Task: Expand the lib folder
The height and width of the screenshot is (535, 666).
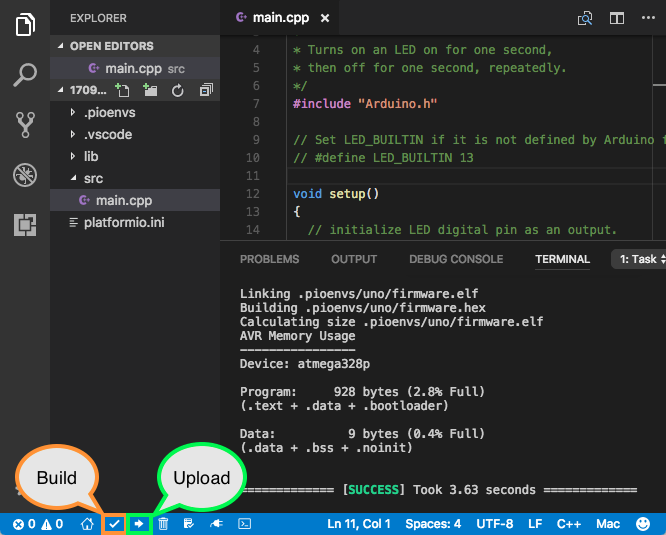Action: pyautogui.click(x=90, y=156)
